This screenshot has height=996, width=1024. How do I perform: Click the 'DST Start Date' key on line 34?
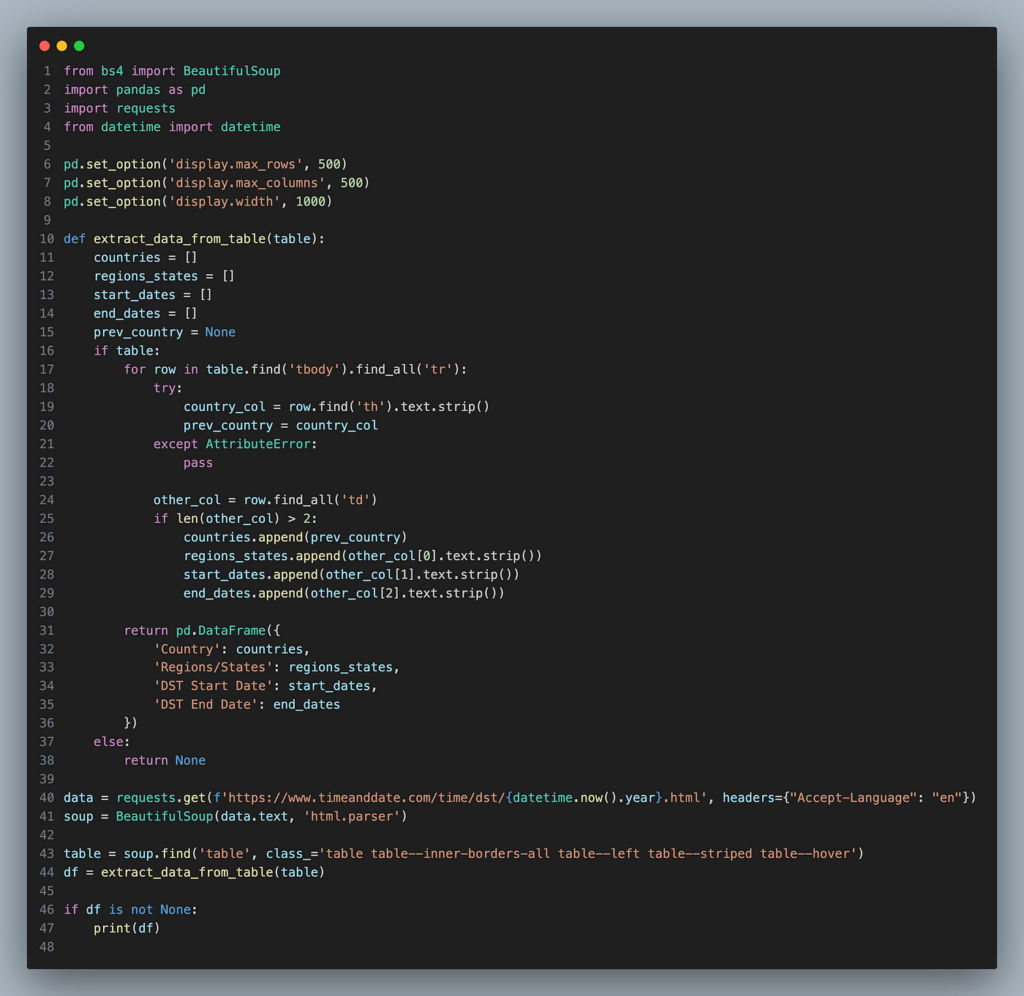pyautogui.click(x=214, y=686)
